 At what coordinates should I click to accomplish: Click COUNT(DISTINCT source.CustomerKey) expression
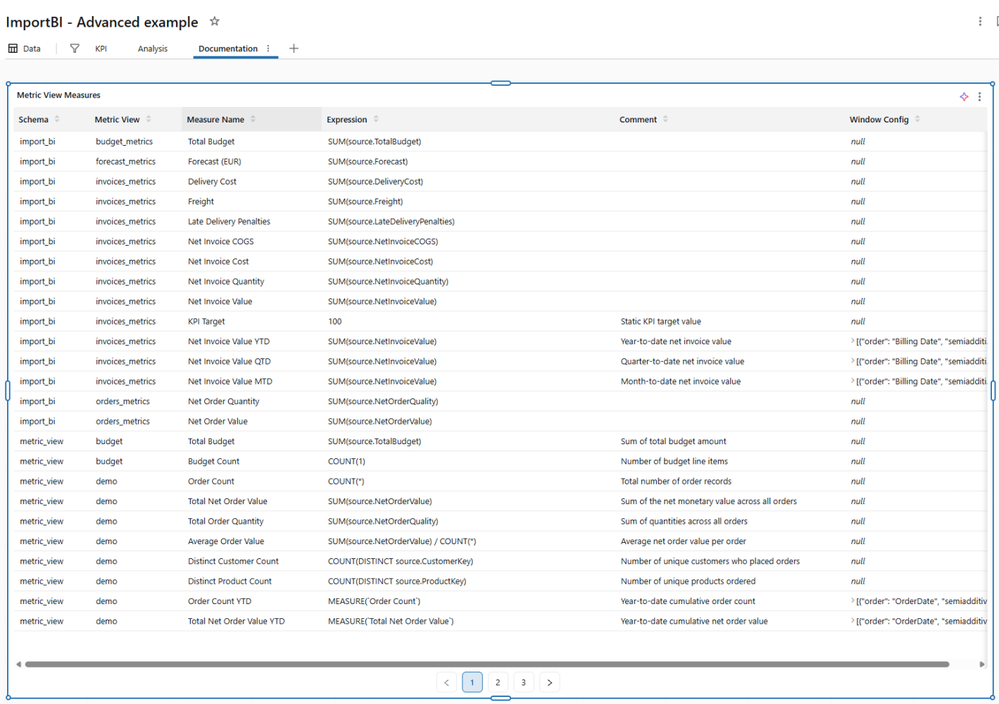pyautogui.click(x=401, y=561)
